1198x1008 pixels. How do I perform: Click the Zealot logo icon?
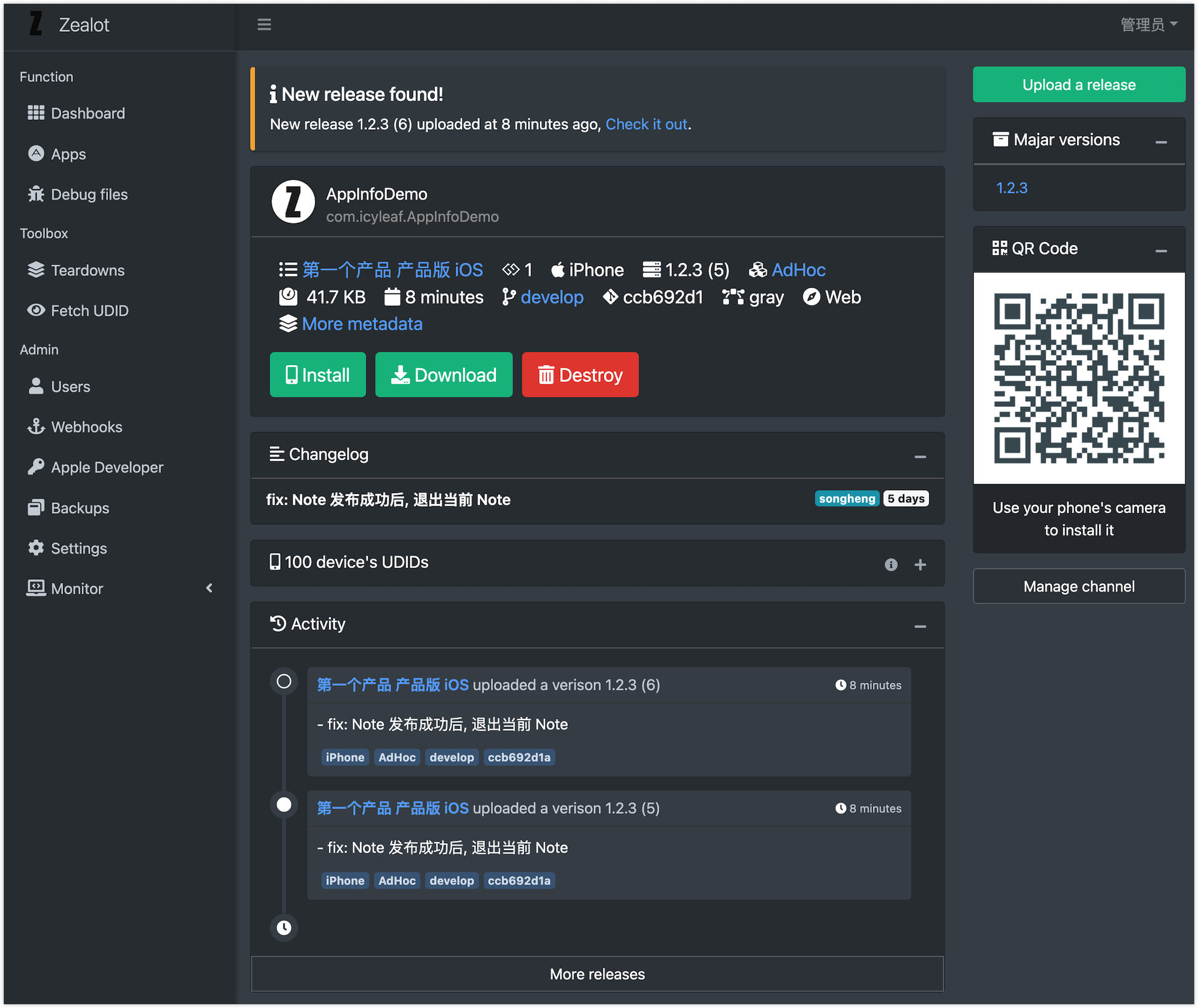click(36, 24)
